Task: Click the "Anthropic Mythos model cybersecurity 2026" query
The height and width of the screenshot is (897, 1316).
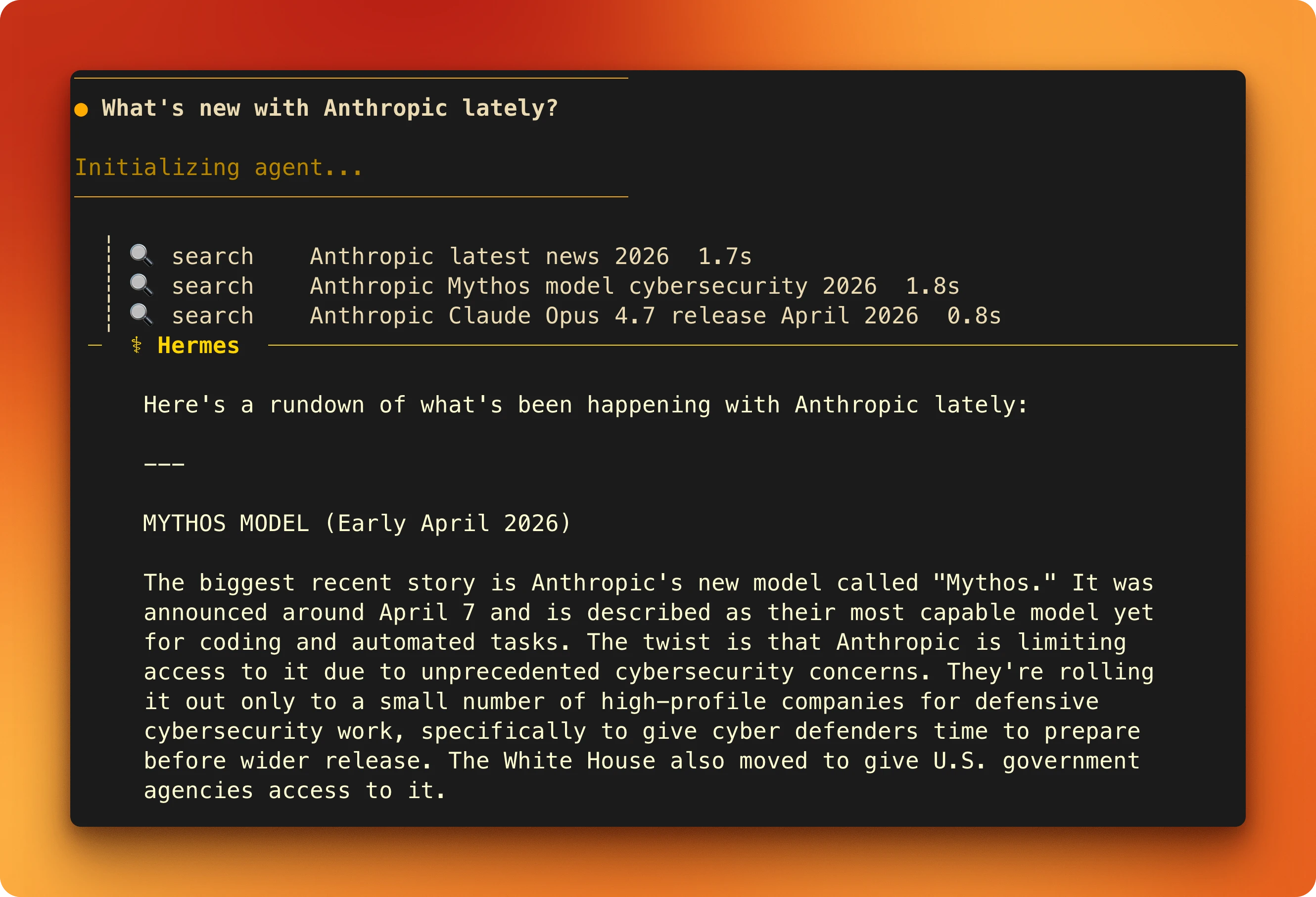Action: click(x=593, y=286)
